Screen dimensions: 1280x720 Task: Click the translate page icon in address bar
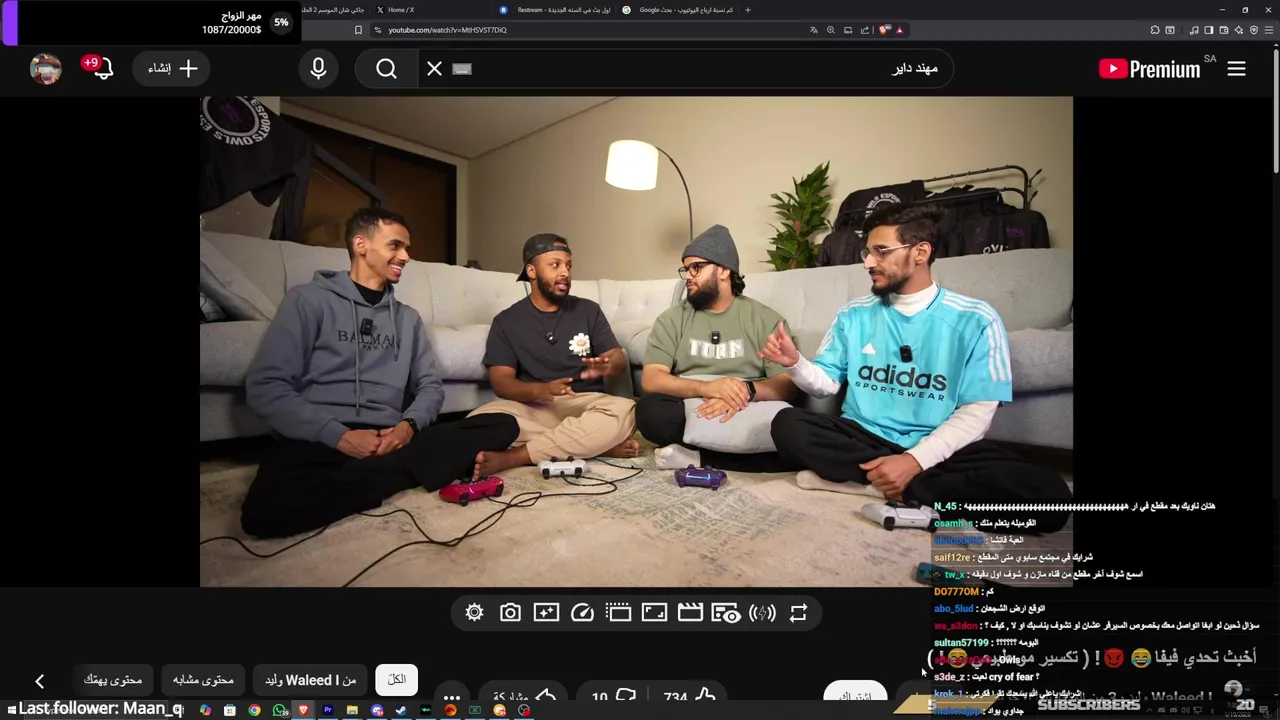(813, 30)
